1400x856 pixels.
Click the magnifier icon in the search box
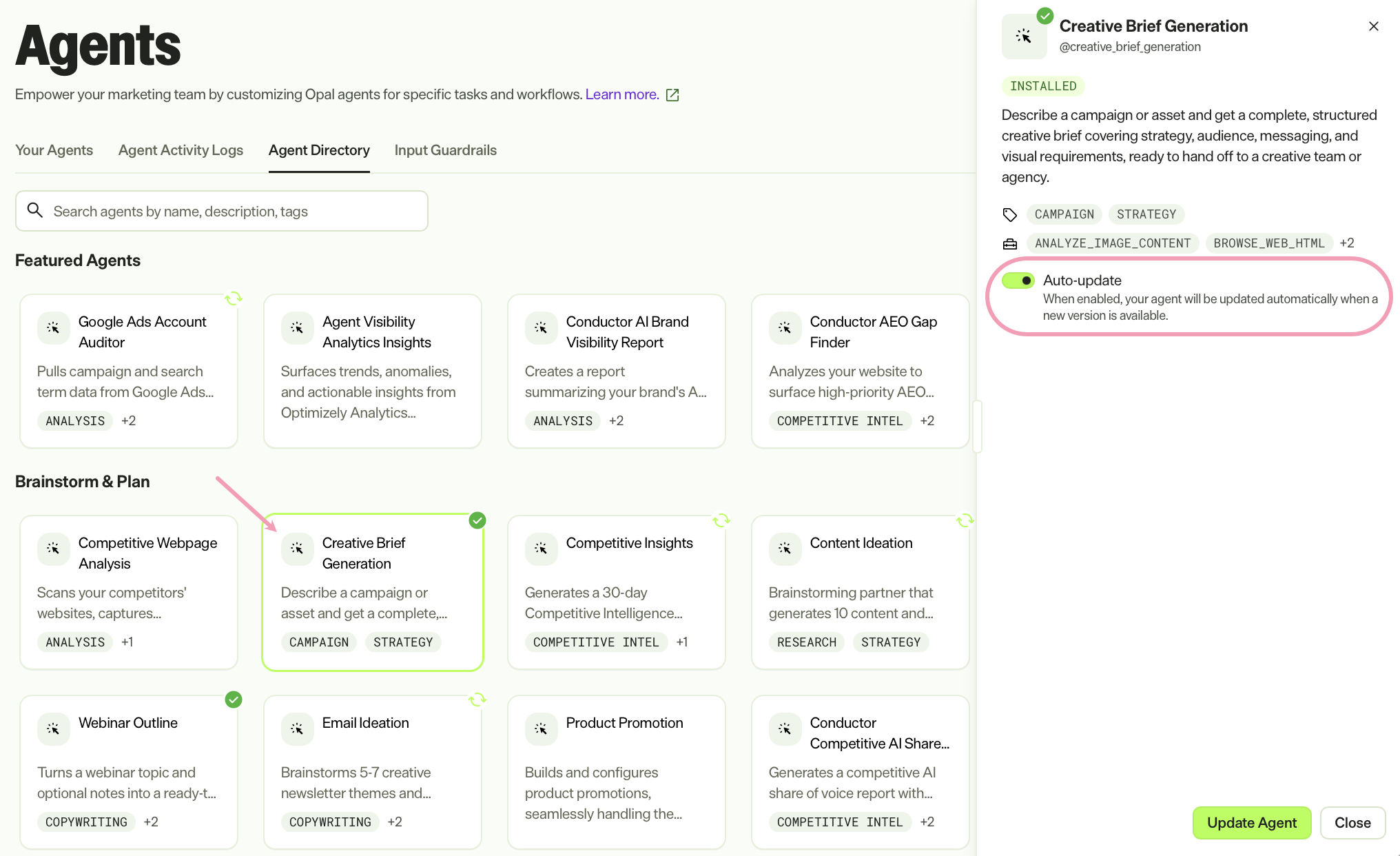pyautogui.click(x=35, y=210)
